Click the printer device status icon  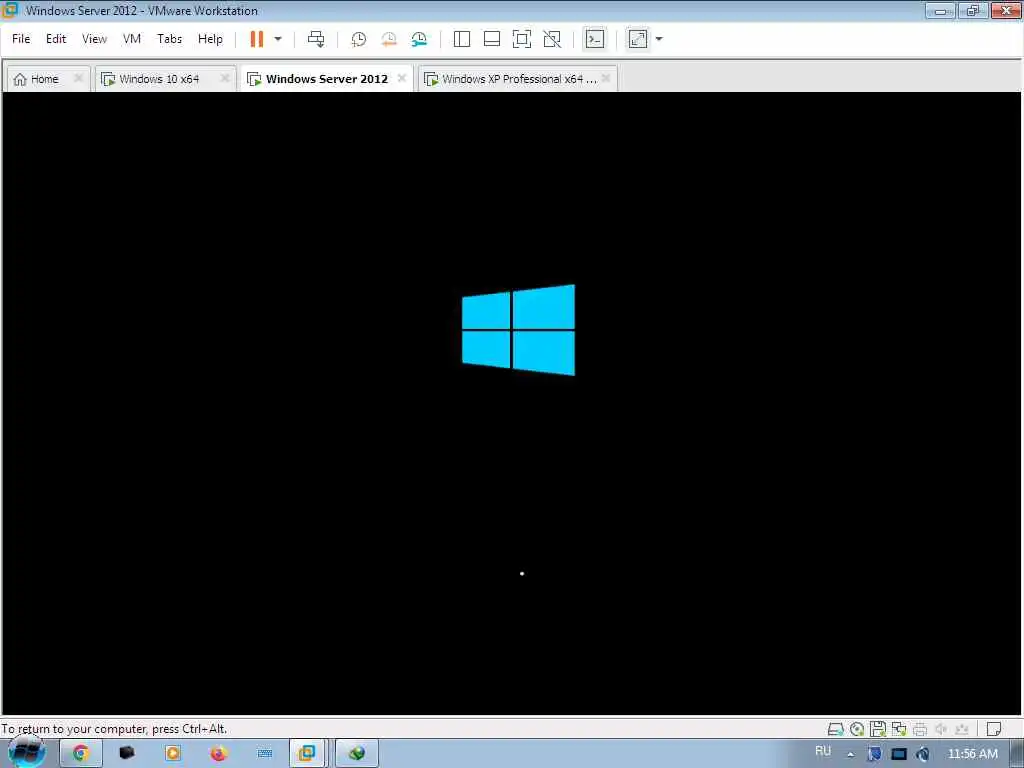coord(920,729)
